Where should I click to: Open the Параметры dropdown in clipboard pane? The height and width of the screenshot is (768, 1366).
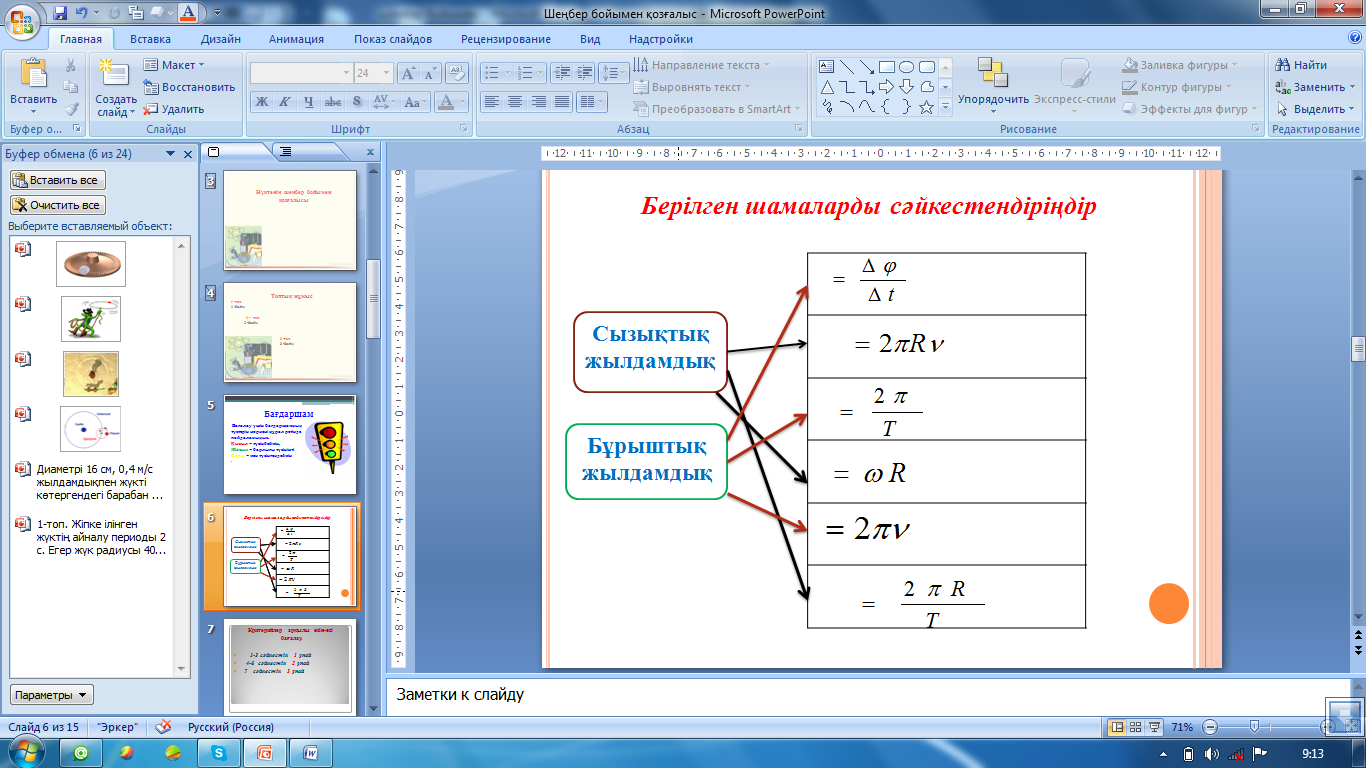click(x=53, y=695)
